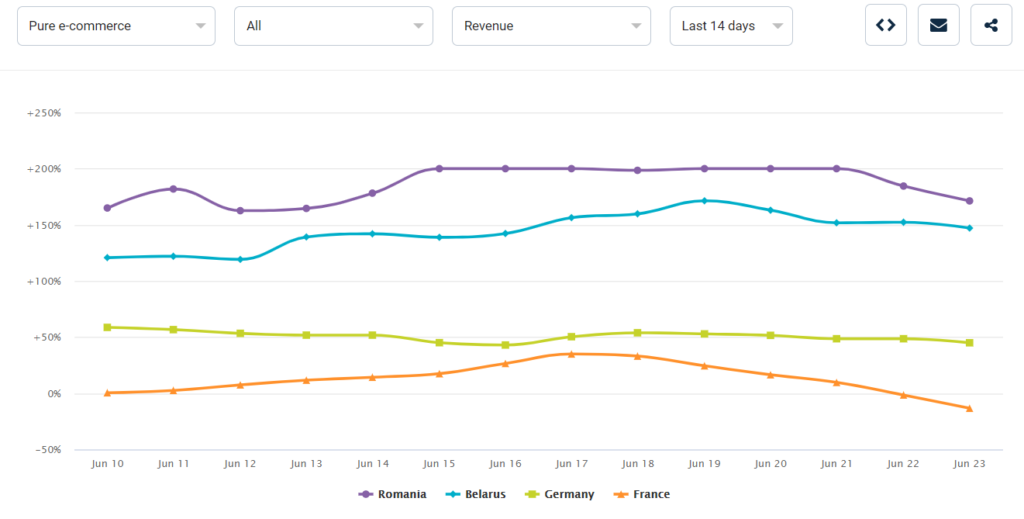
Task: Click the Germany data point at Jun 16
Action: [x=505, y=345]
